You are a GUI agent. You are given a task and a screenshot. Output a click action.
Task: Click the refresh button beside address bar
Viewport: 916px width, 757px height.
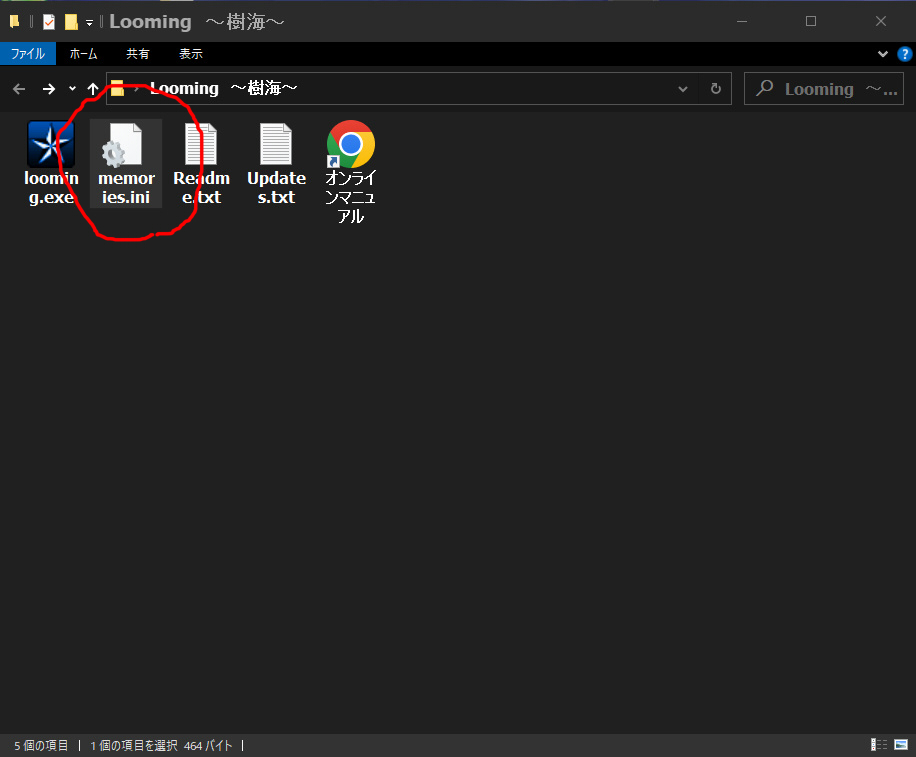click(715, 89)
